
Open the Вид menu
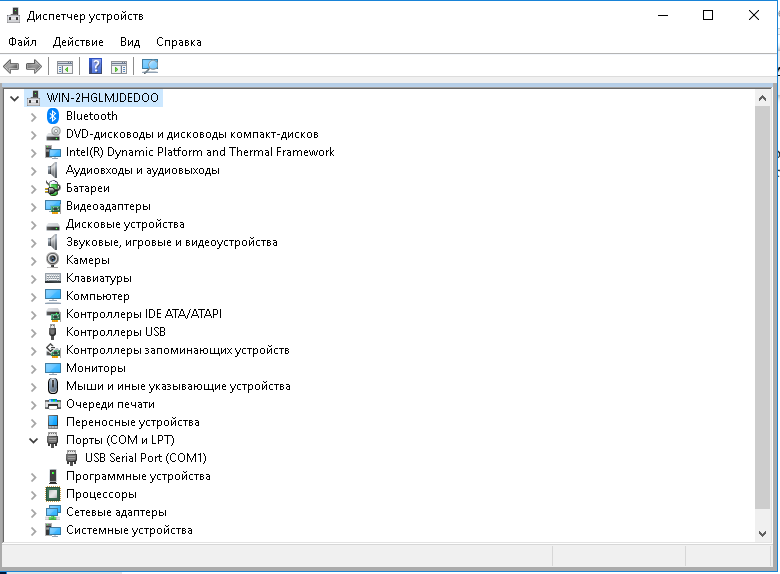(130, 42)
